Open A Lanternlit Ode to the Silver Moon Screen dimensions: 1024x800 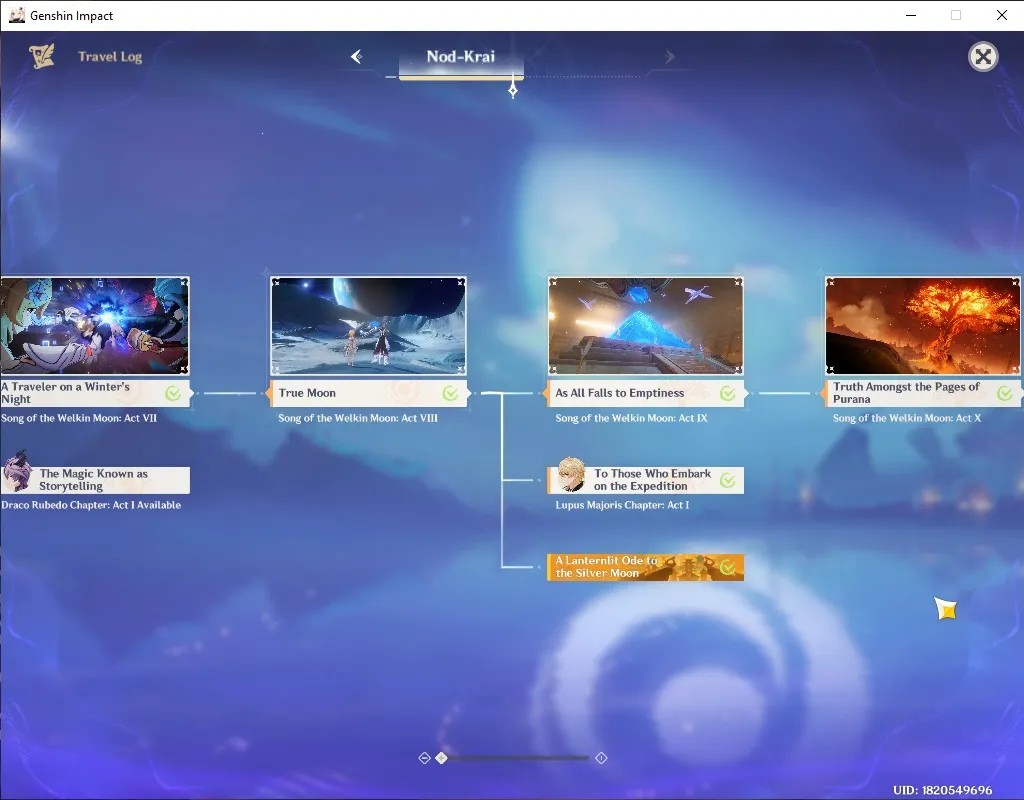[x=645, y=568]
